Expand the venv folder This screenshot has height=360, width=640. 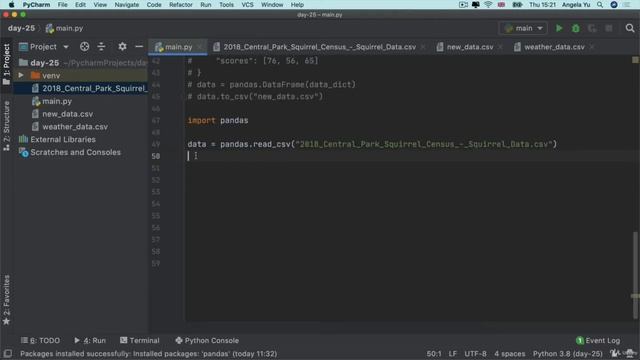tap(21, 76)
